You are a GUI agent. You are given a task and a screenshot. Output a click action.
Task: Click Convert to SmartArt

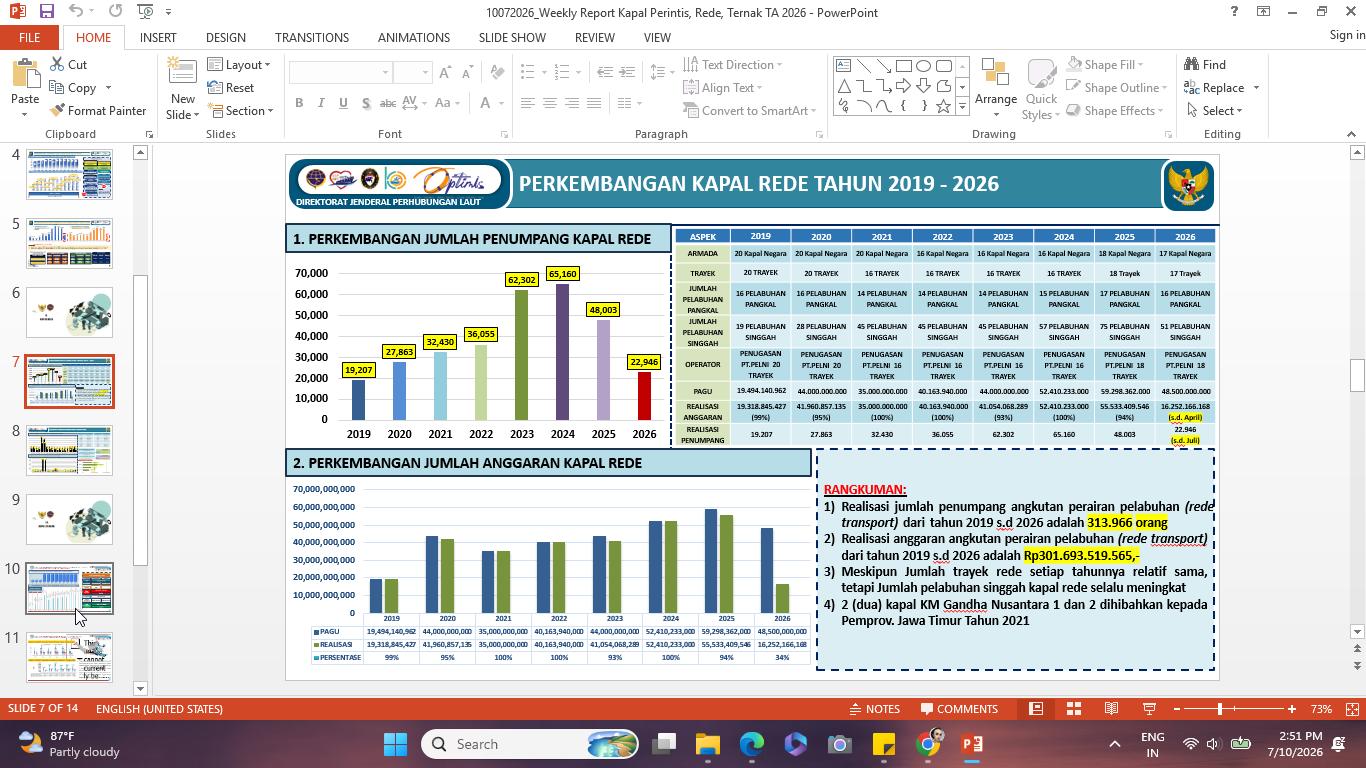click(750, 110)
